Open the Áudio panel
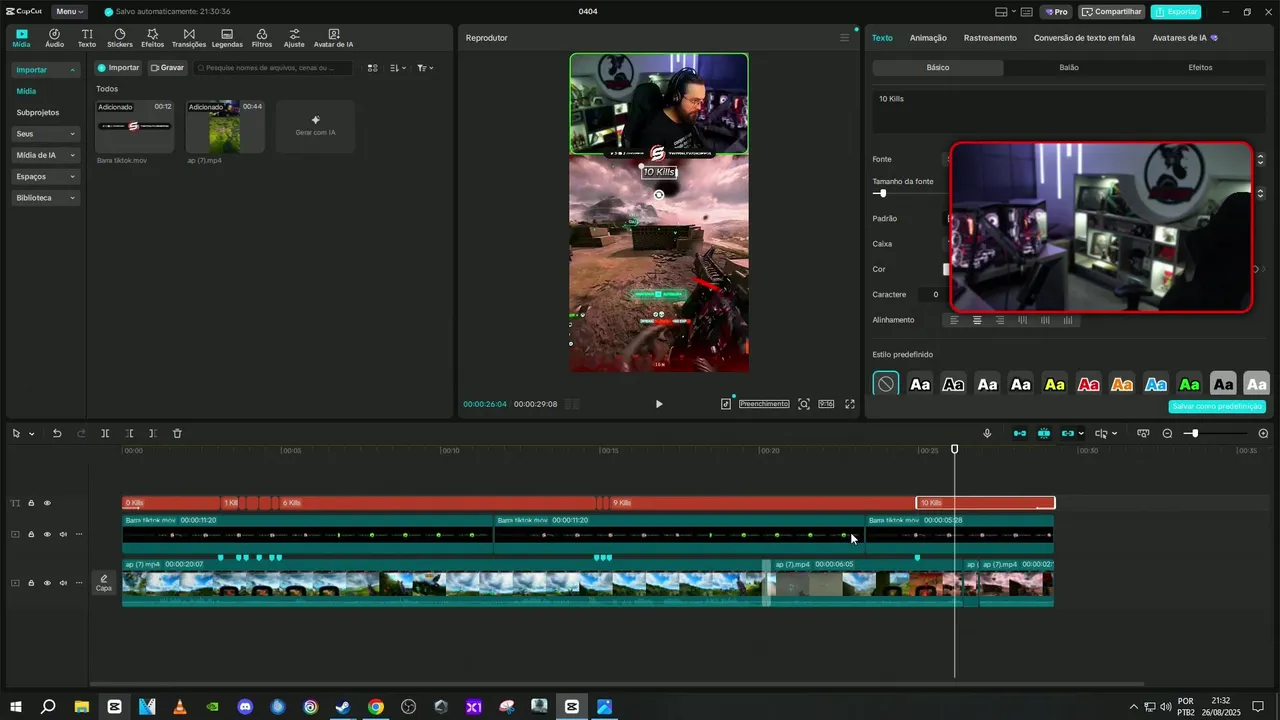1280x720 pixels. (x=54, y=38)
